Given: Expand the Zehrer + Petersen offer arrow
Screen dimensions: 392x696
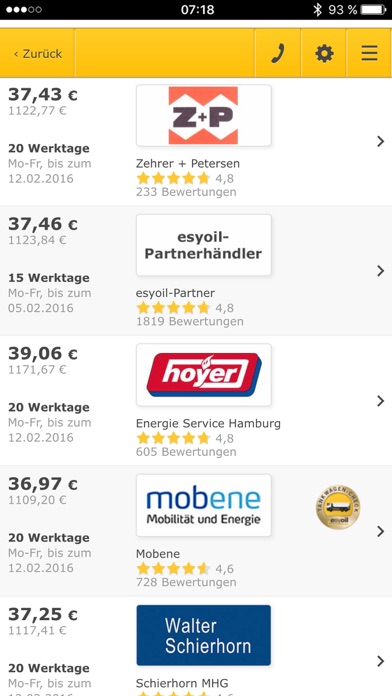Looking at the screenshot, I should pyautogui.click(x=380, y=142).
